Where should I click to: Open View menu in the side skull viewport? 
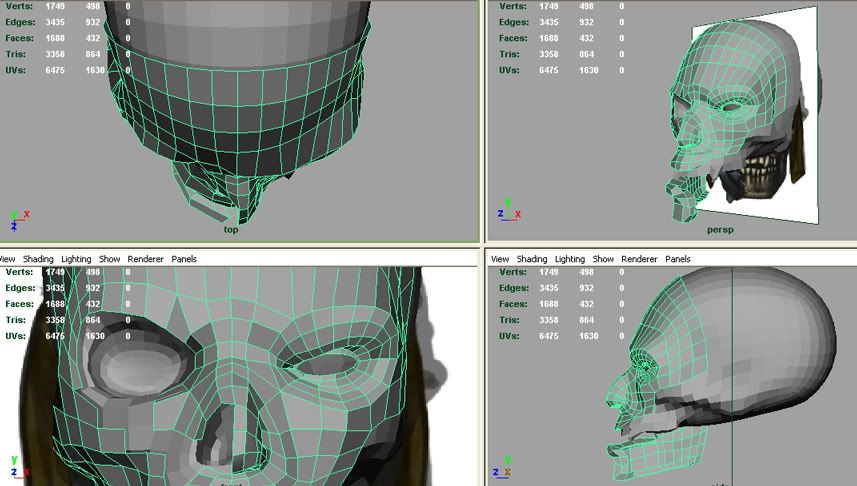500,259
